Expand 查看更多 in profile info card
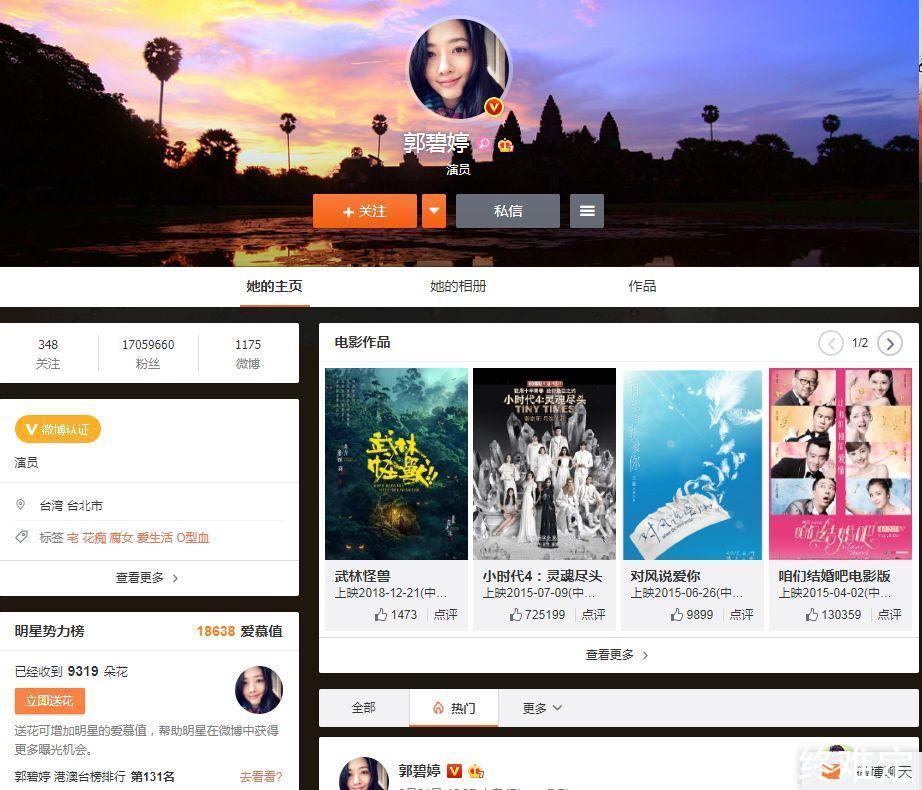Image resolution: width=922 pixels, height=790 pixels. [x=147, y=578]
